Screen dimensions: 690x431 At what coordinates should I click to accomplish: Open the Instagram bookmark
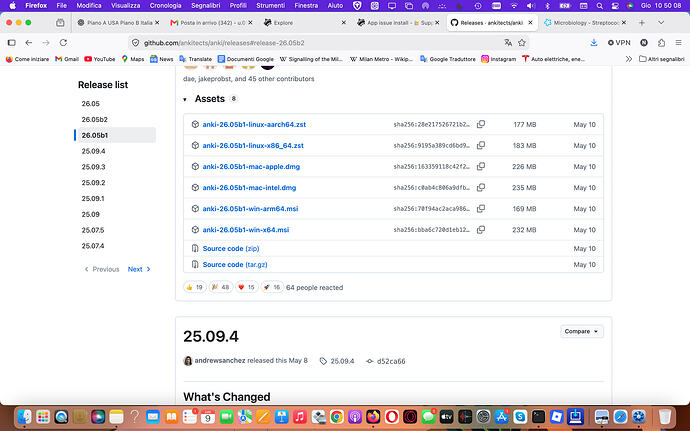(499, 59)
